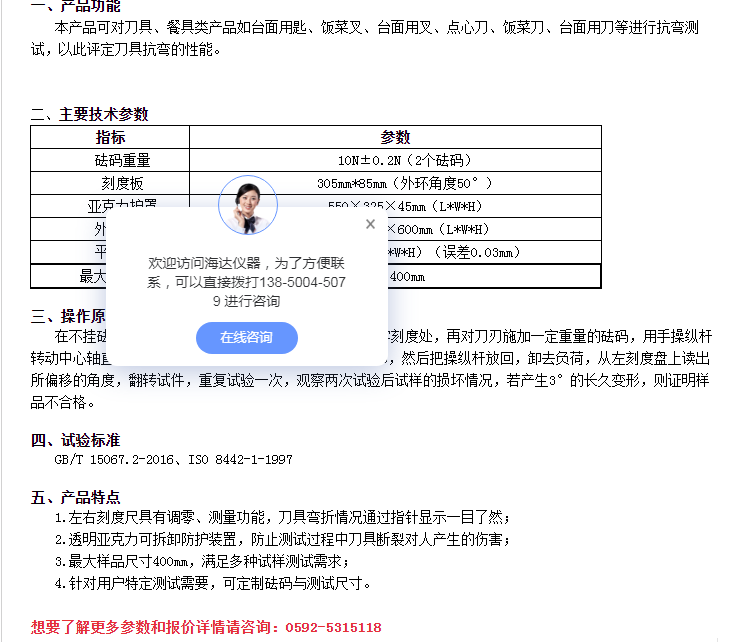Click the 五、产品特点 heading
This screenshot has height=642, width=746.
[76, 497]
